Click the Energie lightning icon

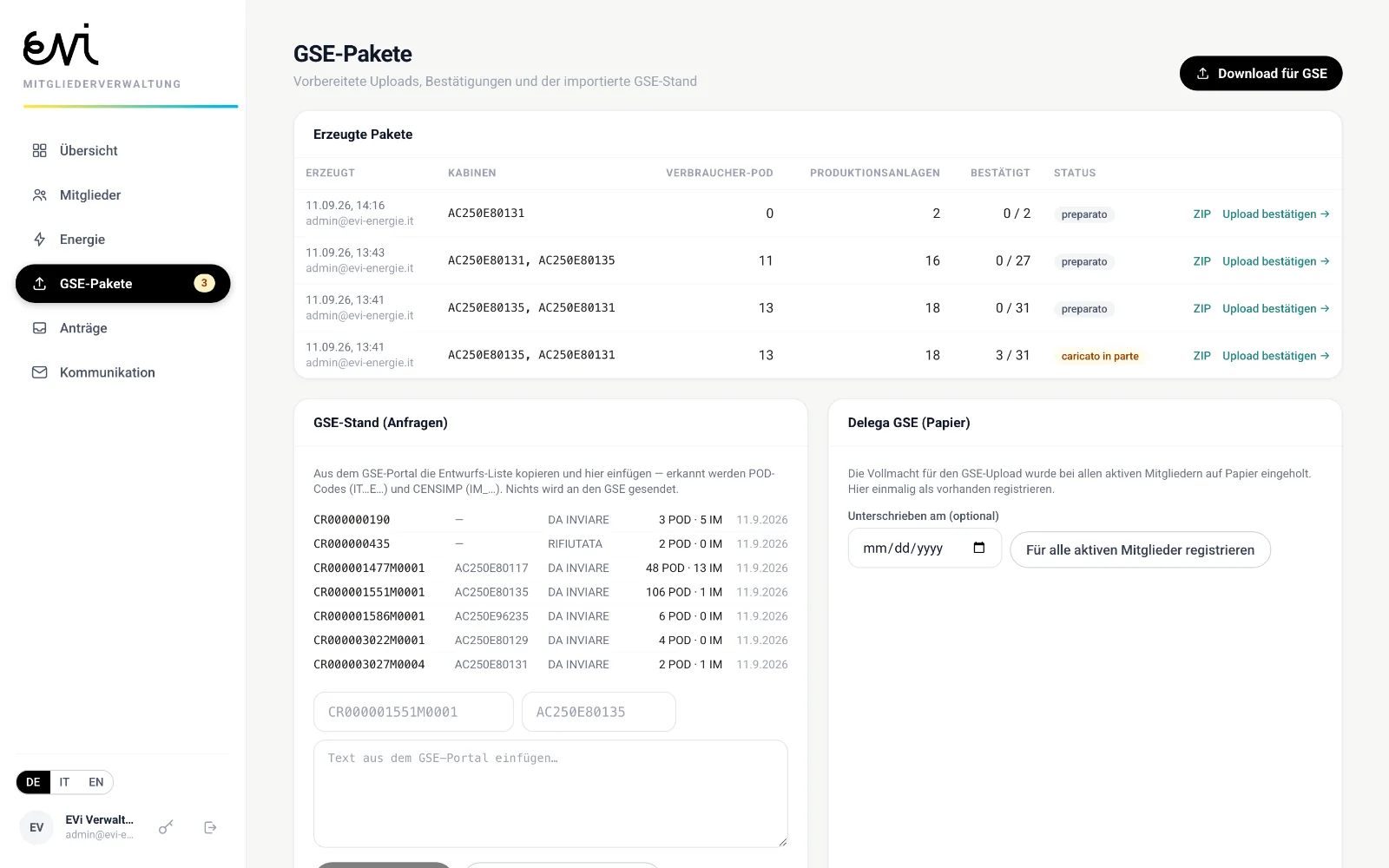(x=39, y=240)
